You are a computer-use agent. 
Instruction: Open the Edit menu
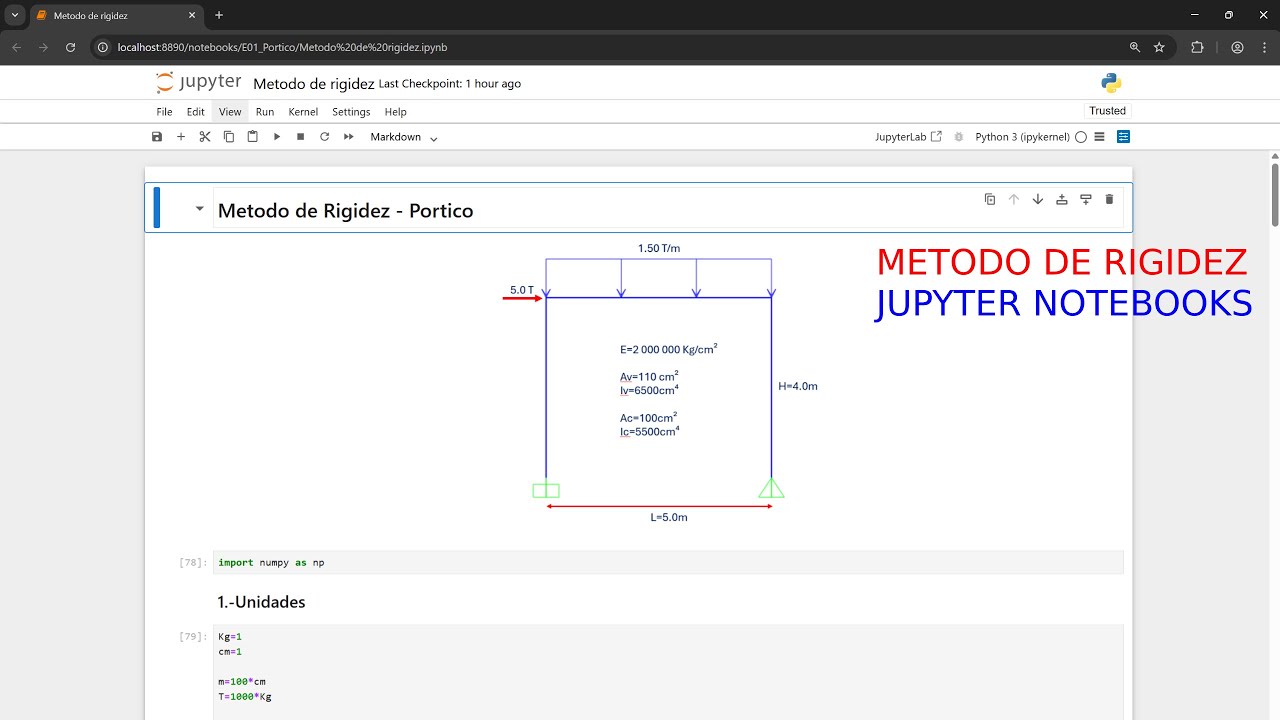[x=196, y=112]
